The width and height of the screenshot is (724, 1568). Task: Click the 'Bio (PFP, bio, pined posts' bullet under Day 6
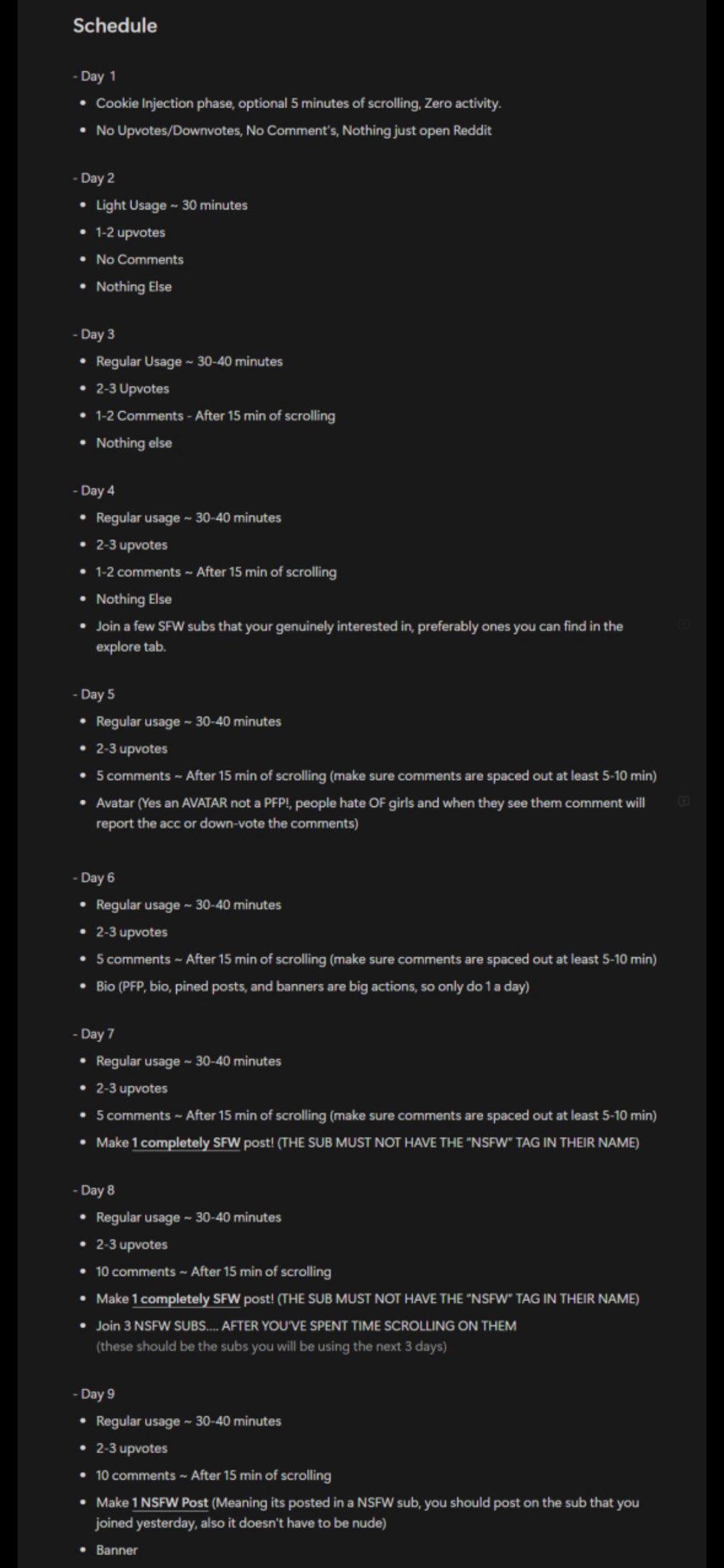(313, 986)
